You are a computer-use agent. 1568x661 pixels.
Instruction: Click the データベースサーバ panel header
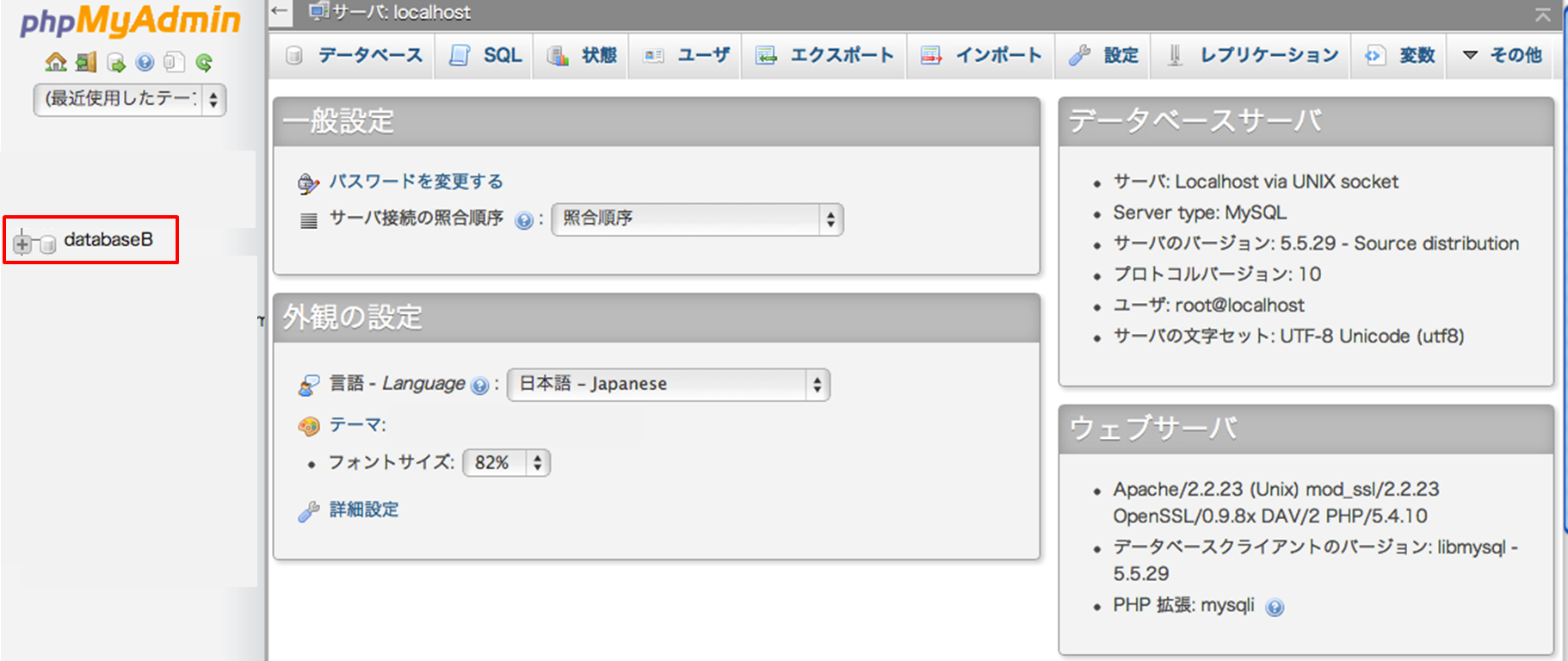click(x=1306, y=121)
